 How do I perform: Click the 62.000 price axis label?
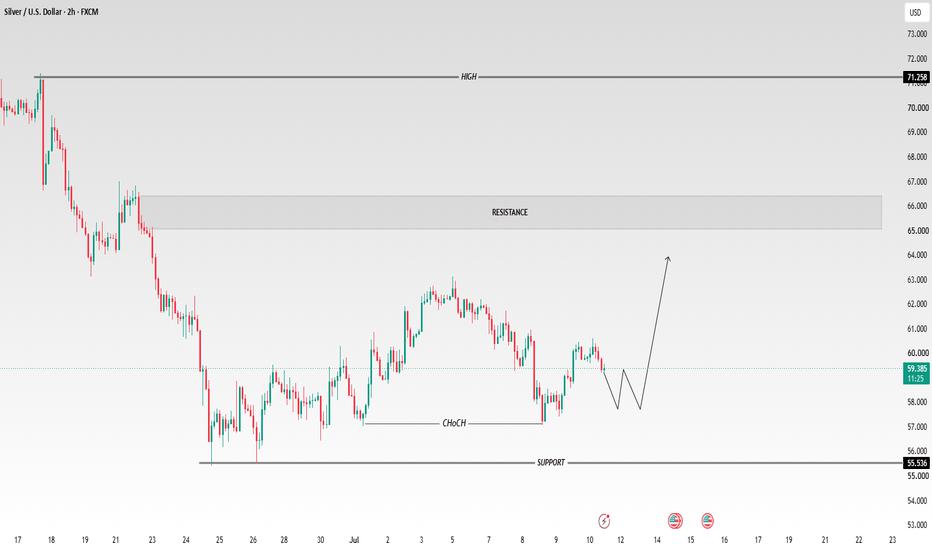[917, 304]
